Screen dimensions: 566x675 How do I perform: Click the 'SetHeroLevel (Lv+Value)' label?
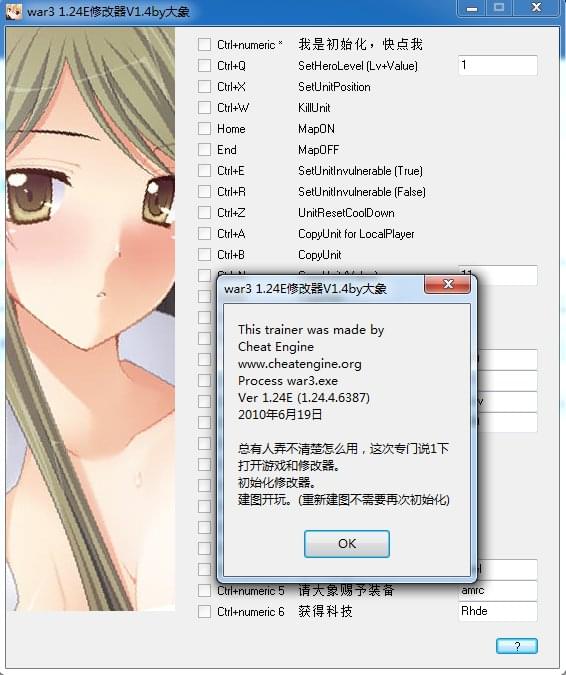358,66
